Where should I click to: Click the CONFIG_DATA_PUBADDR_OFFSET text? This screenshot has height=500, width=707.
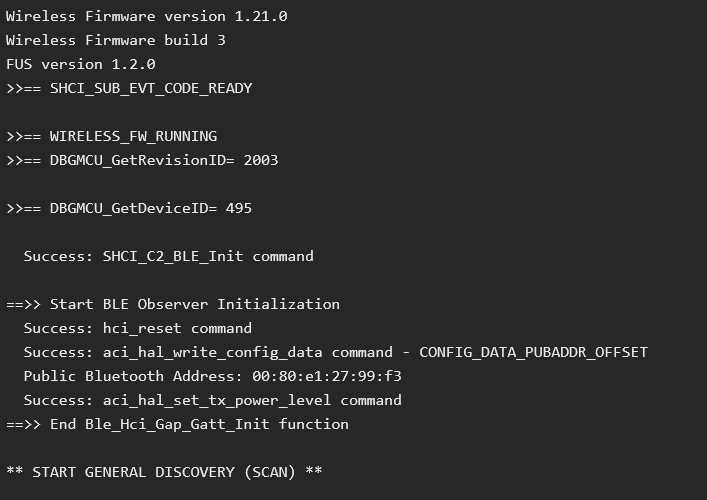[533, 352]
